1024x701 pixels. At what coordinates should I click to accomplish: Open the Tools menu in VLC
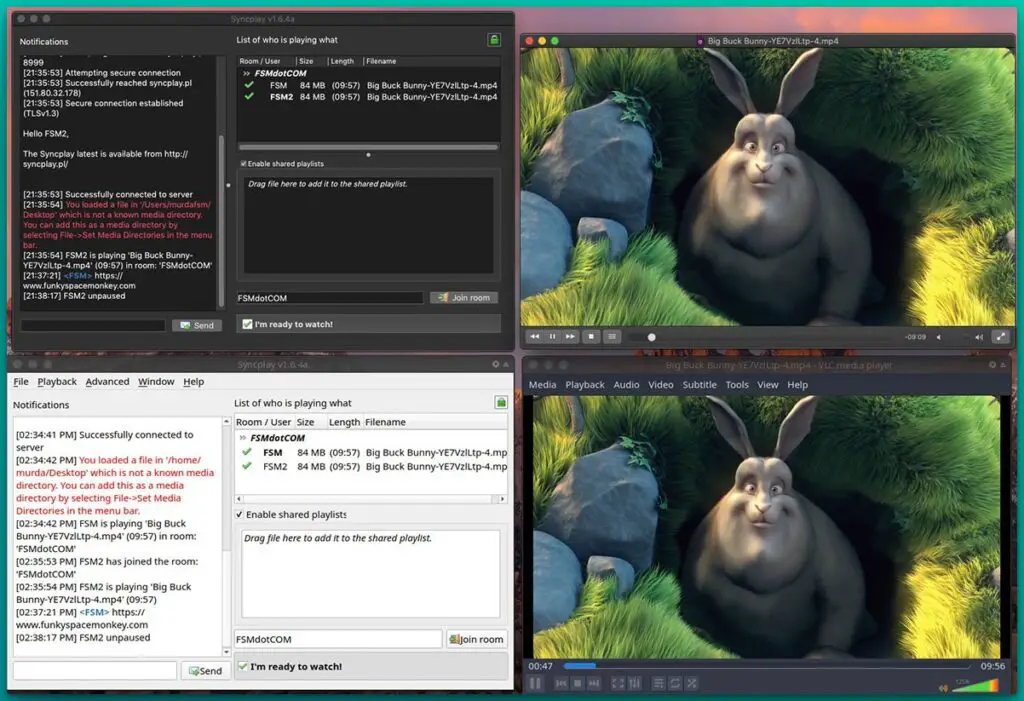[x=737, y=385]
